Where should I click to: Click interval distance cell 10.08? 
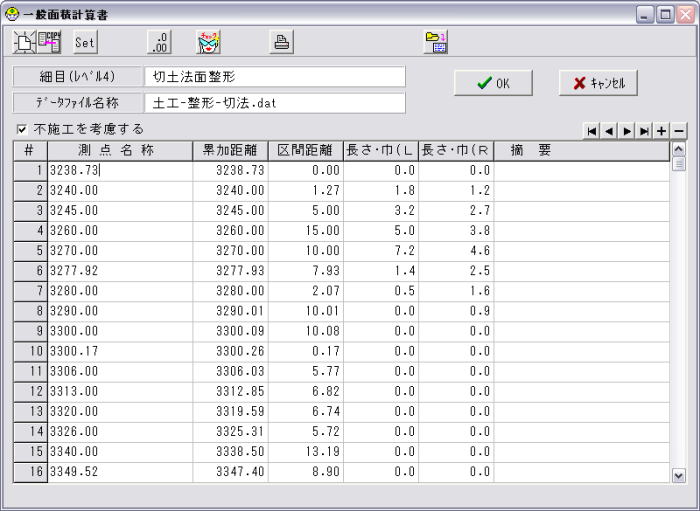pyautogui.click(x=306, y=332)
